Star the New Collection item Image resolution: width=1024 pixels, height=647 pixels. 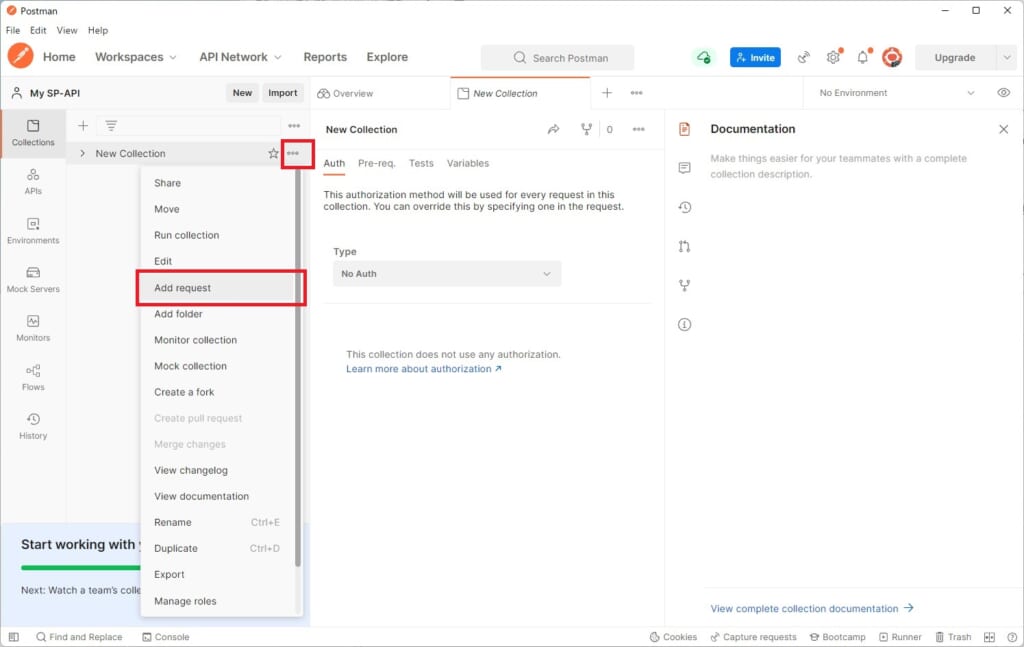point(273,153)
